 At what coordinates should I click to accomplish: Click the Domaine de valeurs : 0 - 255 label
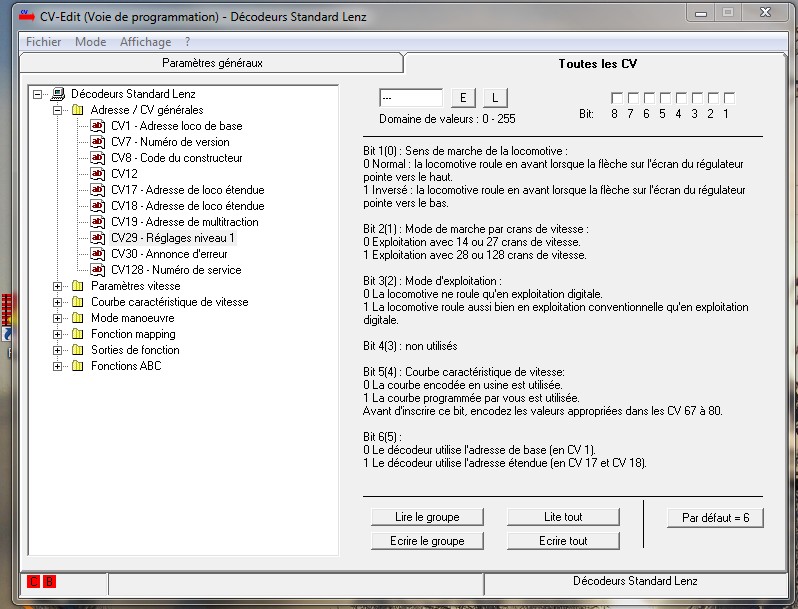(x=447, y=119)
